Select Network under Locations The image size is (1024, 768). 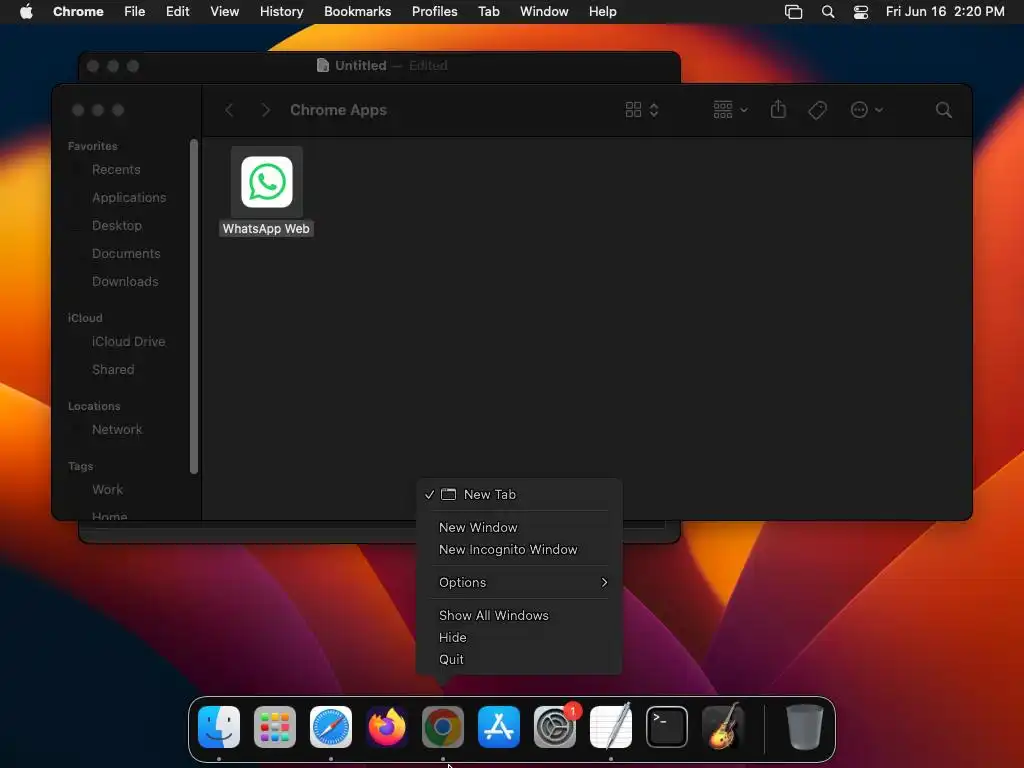(117, 430)
